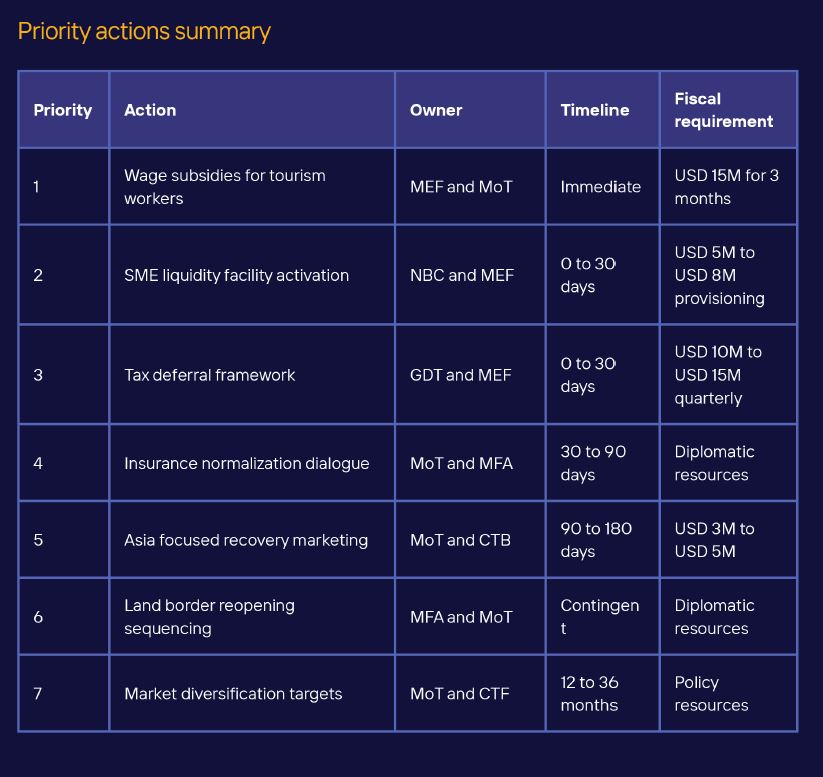Select the 'Fiscal requirement' column header
Screen dimensions: 823x777
pyautogui.click(x=723, y=110)
